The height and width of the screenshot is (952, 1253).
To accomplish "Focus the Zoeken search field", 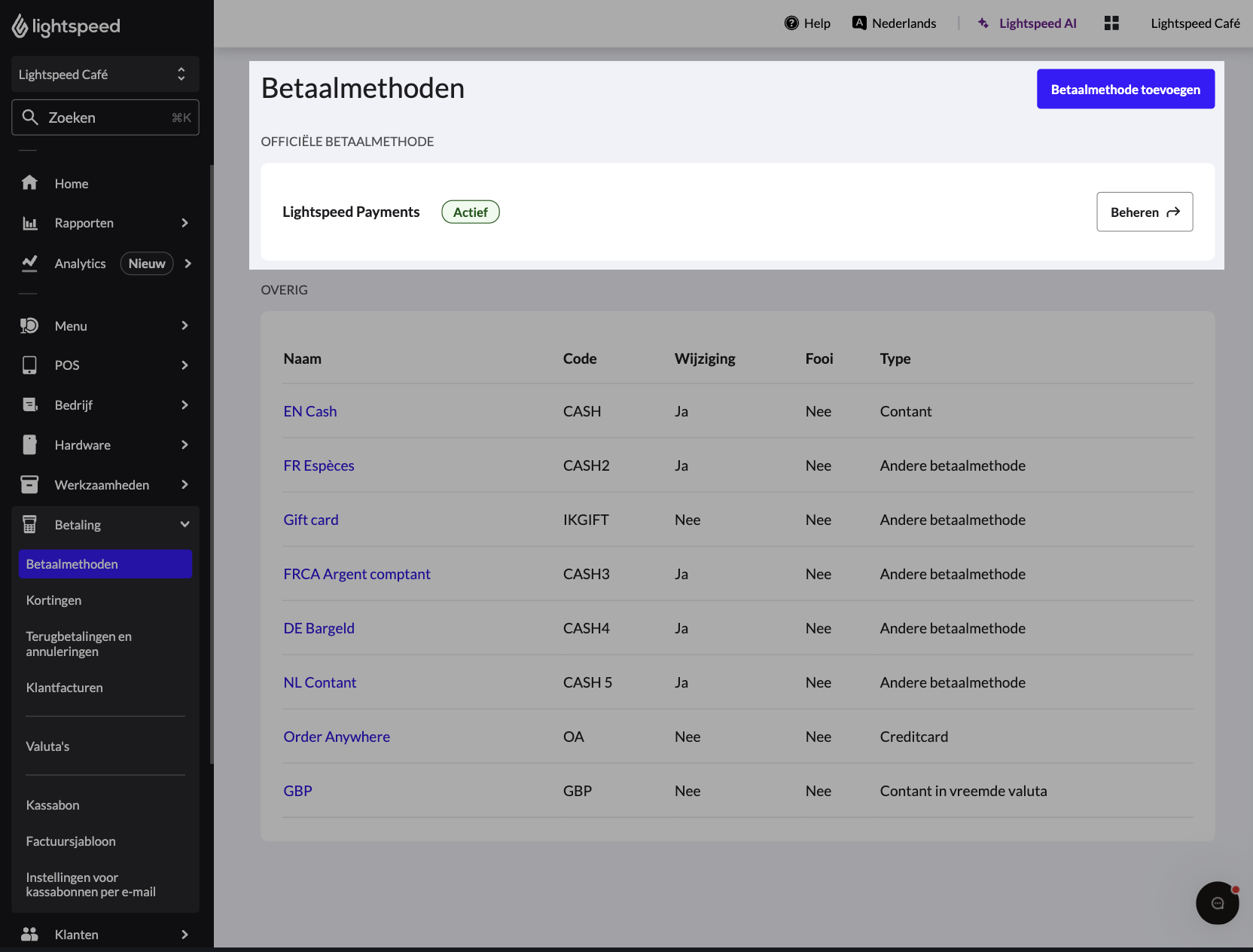I will [x=105, y=117].
